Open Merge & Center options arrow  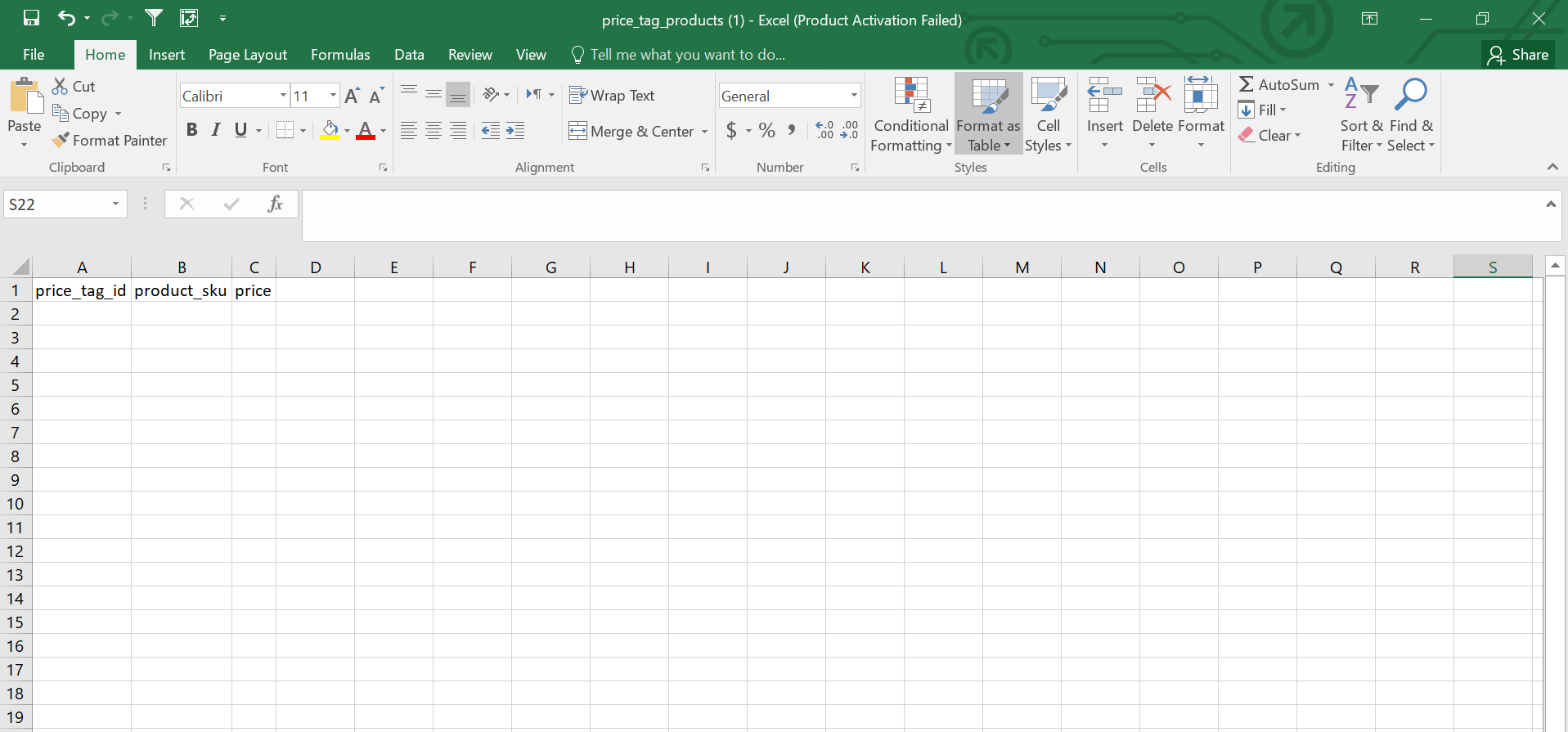(704, 131)
